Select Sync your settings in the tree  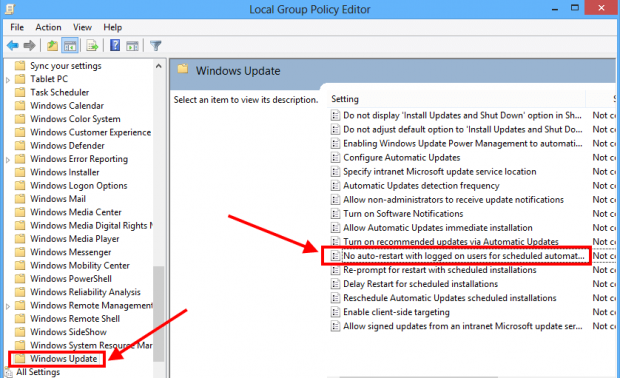point(66,66)
